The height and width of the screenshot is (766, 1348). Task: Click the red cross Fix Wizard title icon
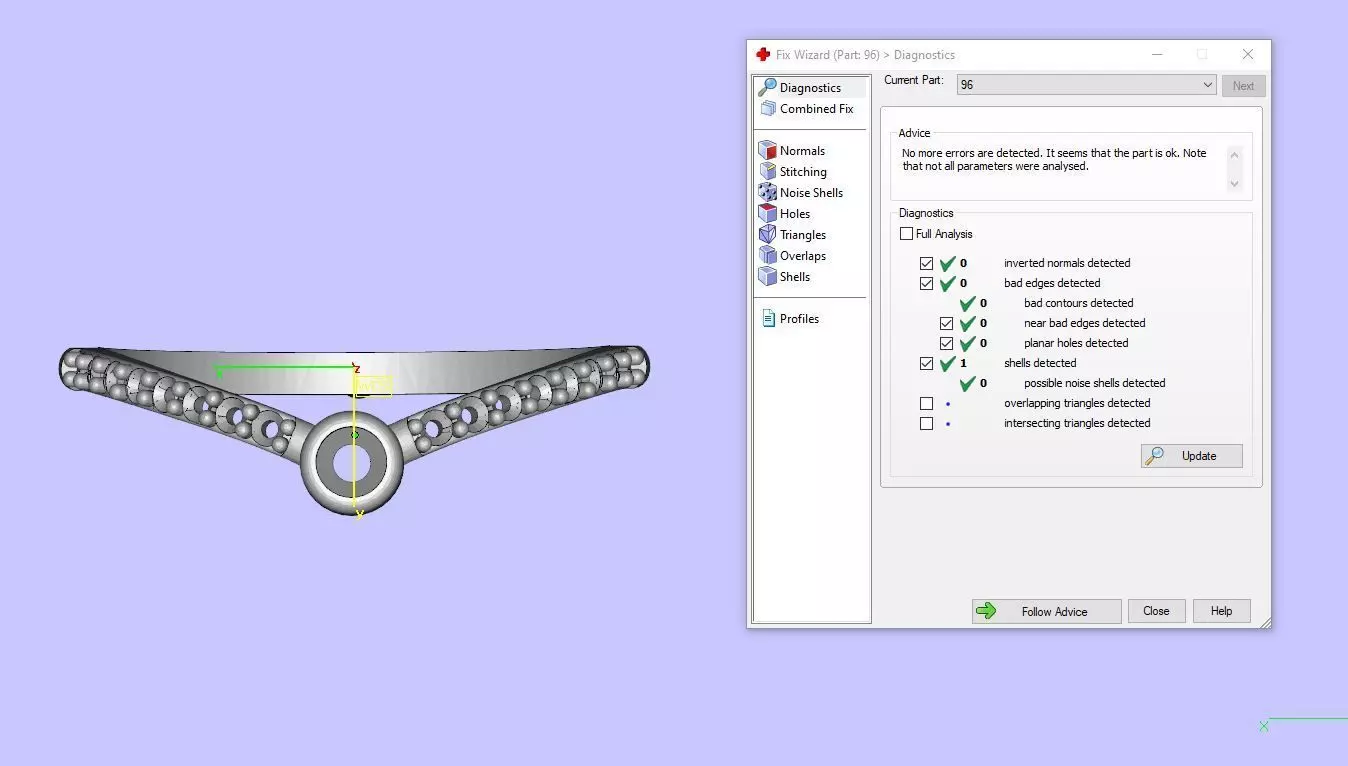763,54
